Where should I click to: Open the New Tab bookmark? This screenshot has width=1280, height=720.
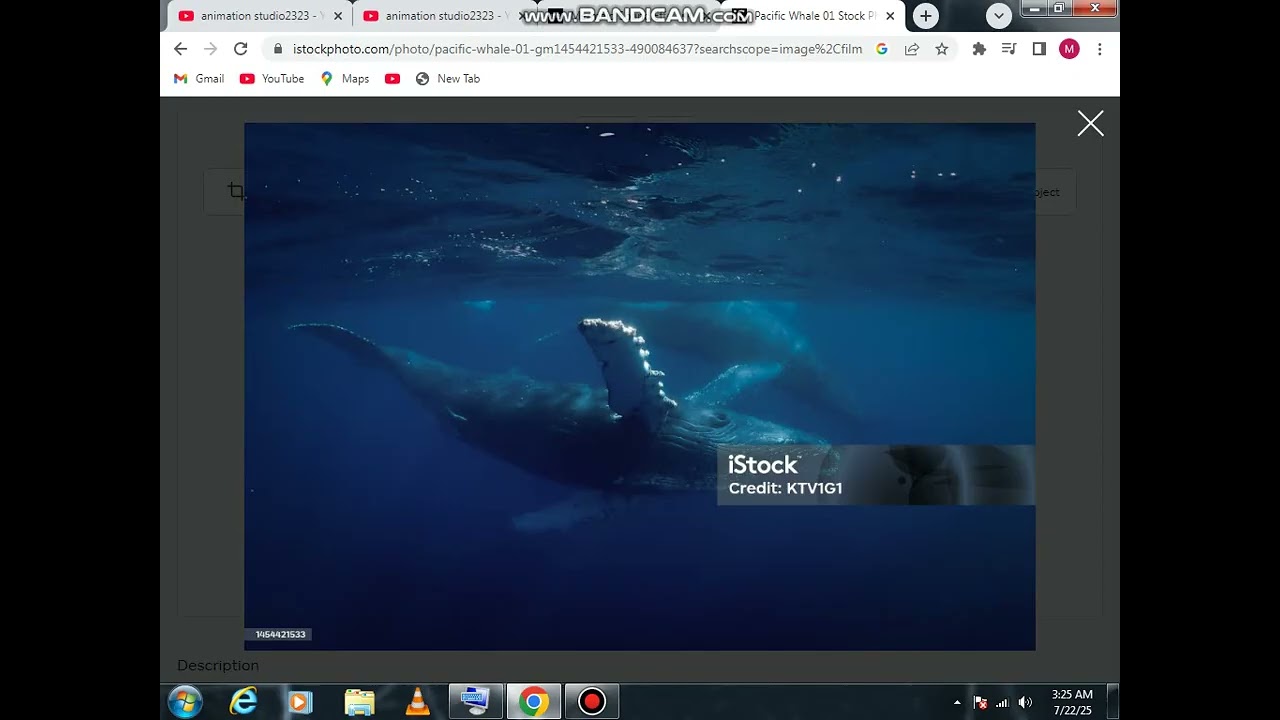pos(448,78)
